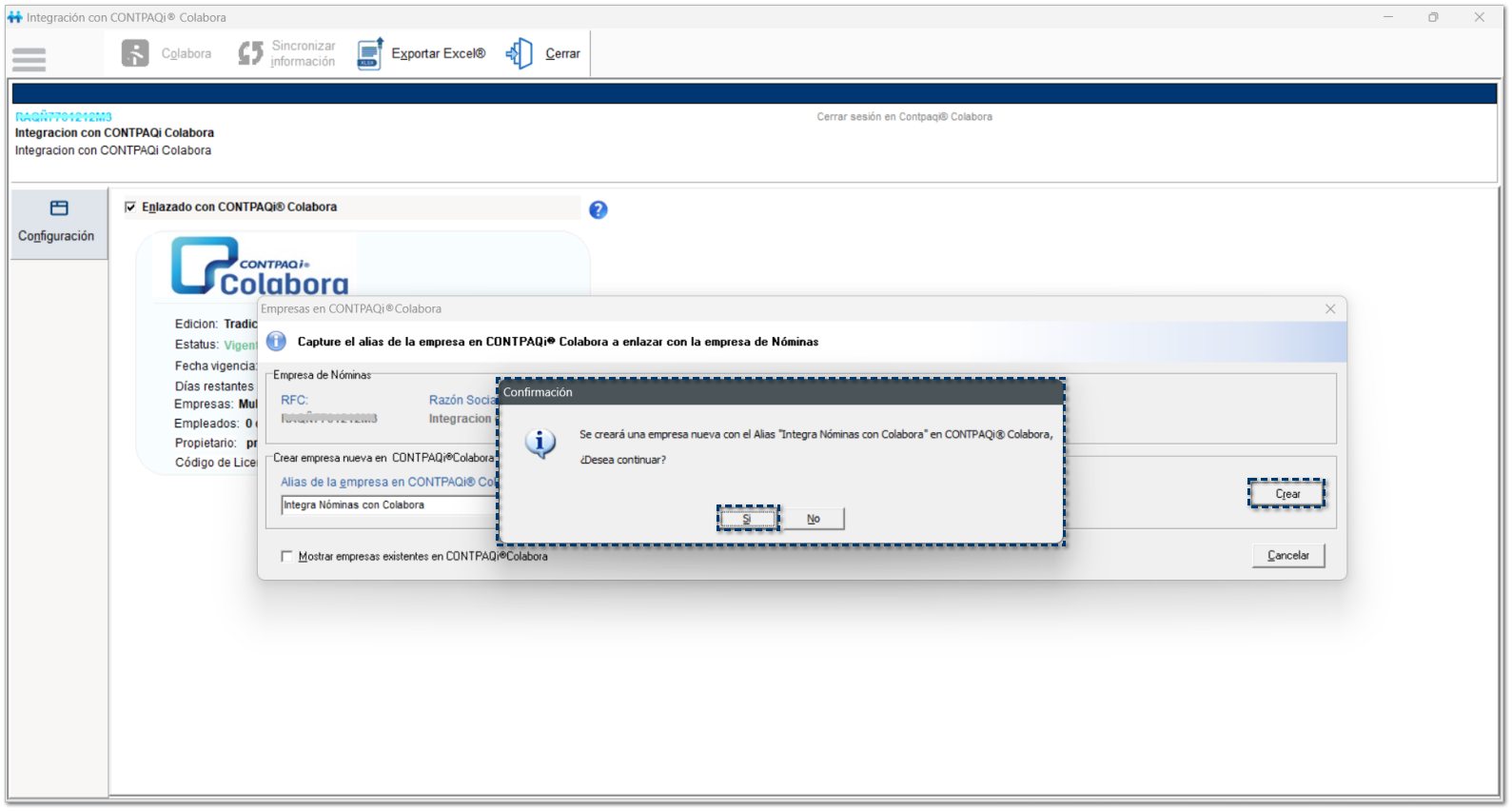Click the Configuración panel icon

(x=59, y=208)
